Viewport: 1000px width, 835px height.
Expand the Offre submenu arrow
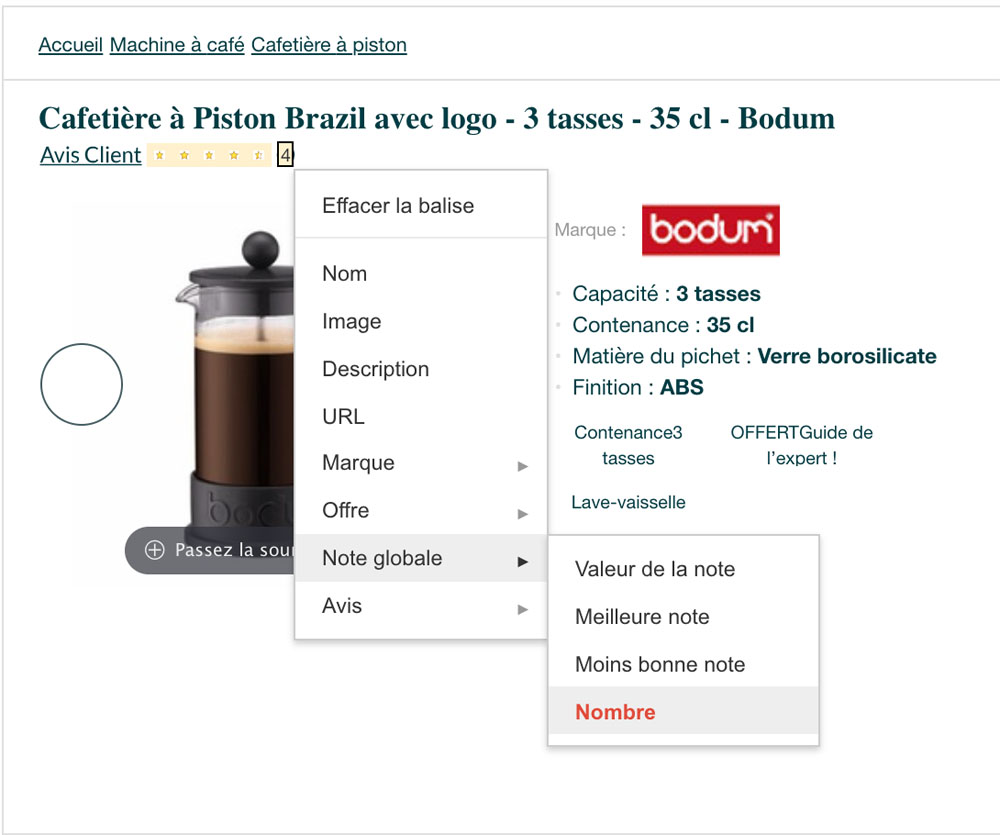523,514
